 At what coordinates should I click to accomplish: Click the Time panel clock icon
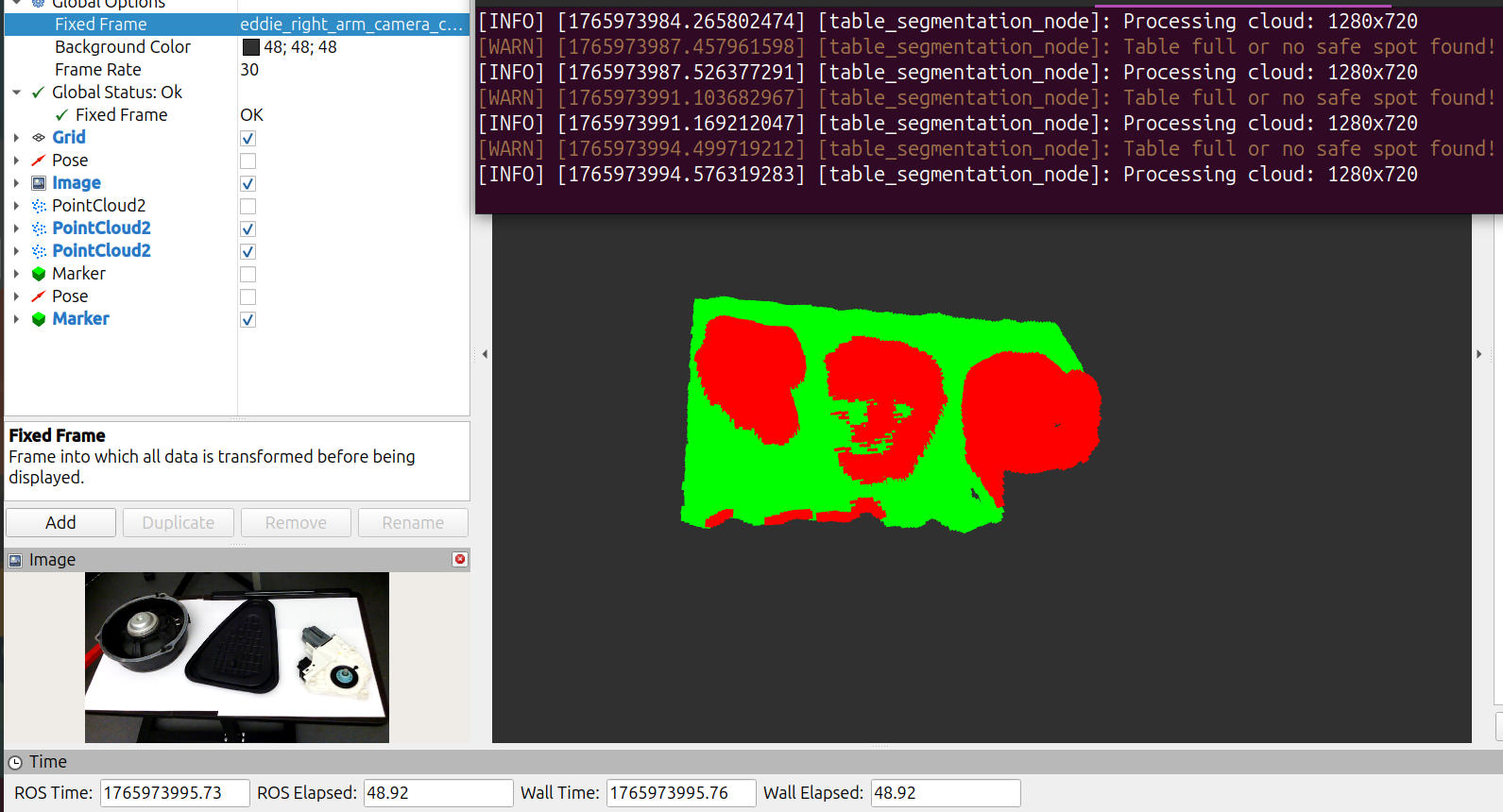pos(15,762)
